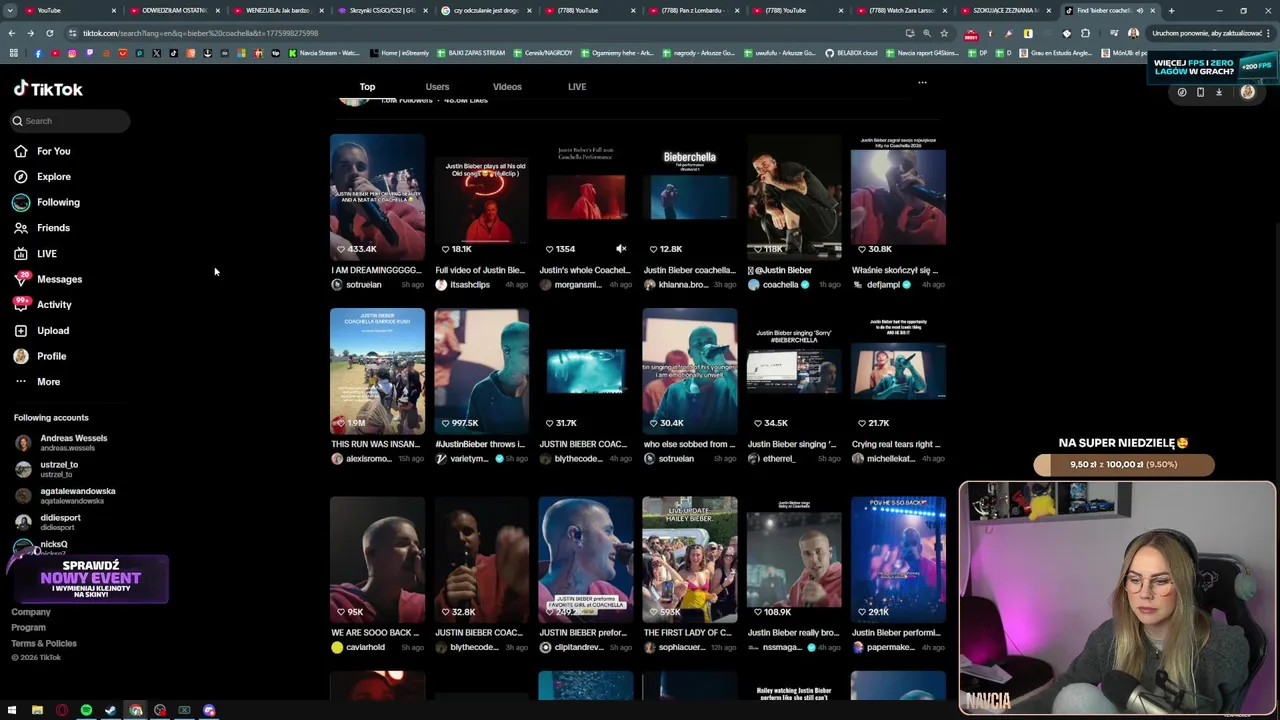
Task: Open Spotify from the taskbar
Action: (x=86, y=710)
